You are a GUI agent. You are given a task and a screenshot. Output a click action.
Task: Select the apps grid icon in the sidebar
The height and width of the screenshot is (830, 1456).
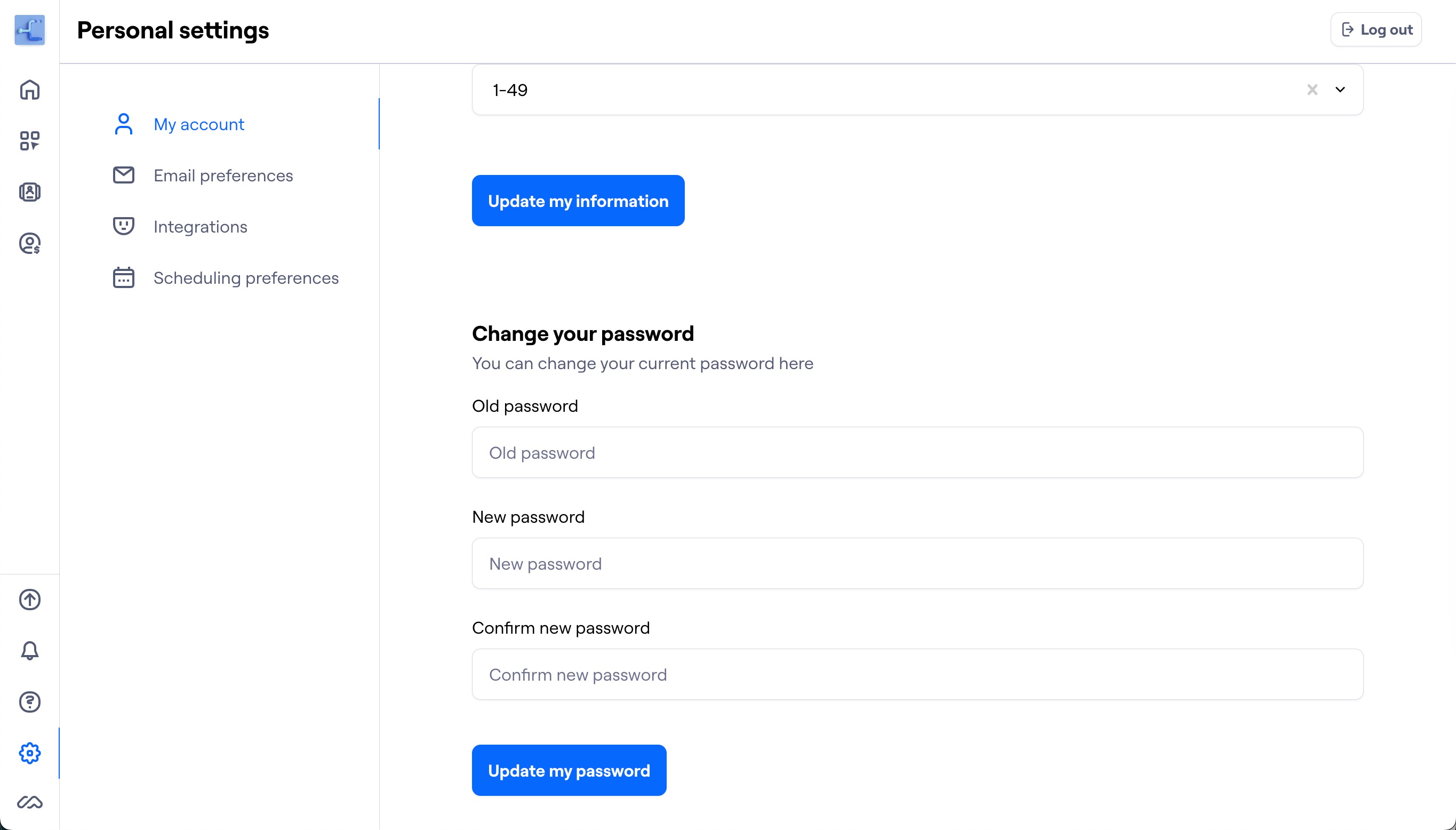click(x=30, y=140)
